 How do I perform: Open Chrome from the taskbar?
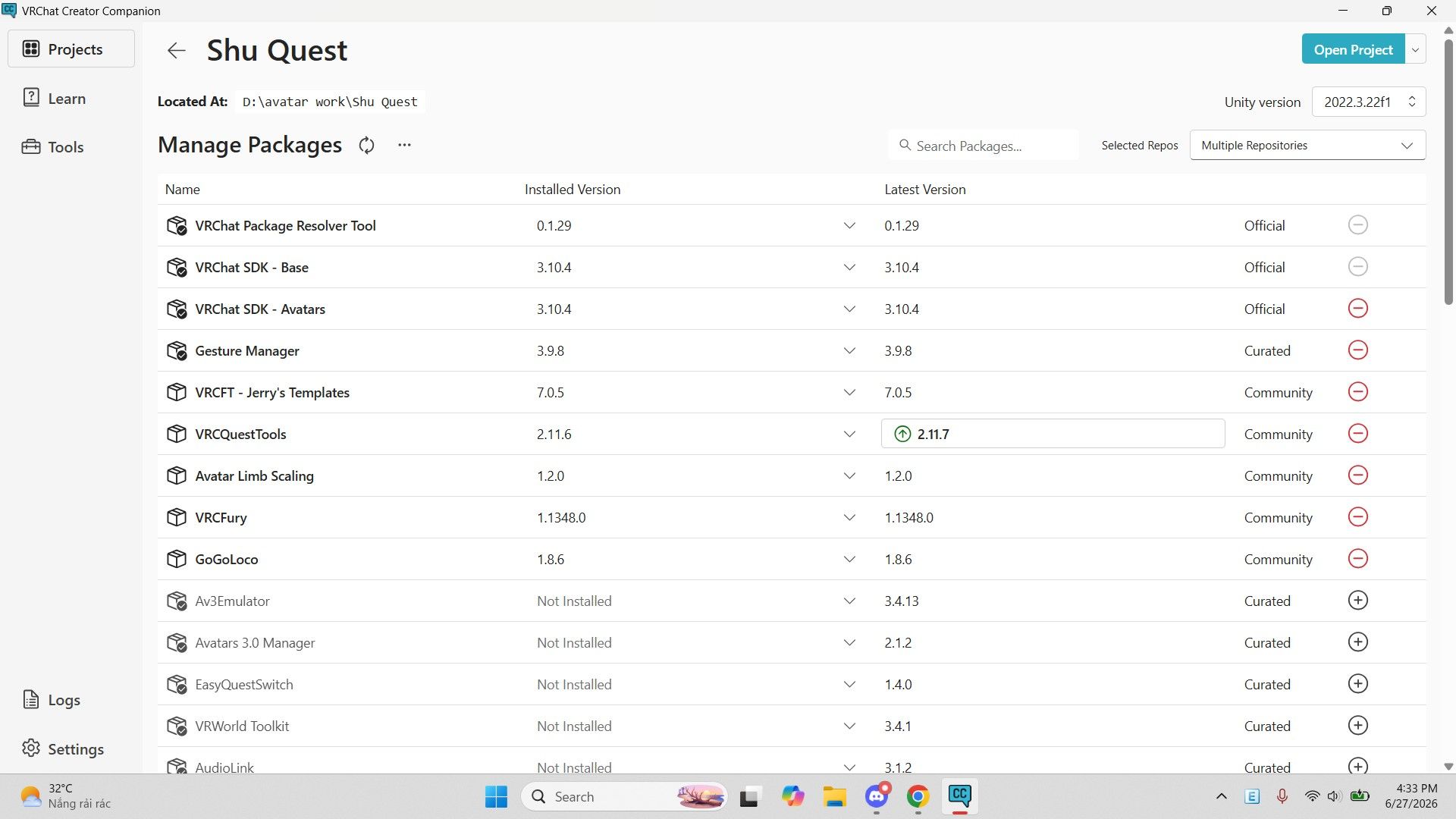[918, 796]
